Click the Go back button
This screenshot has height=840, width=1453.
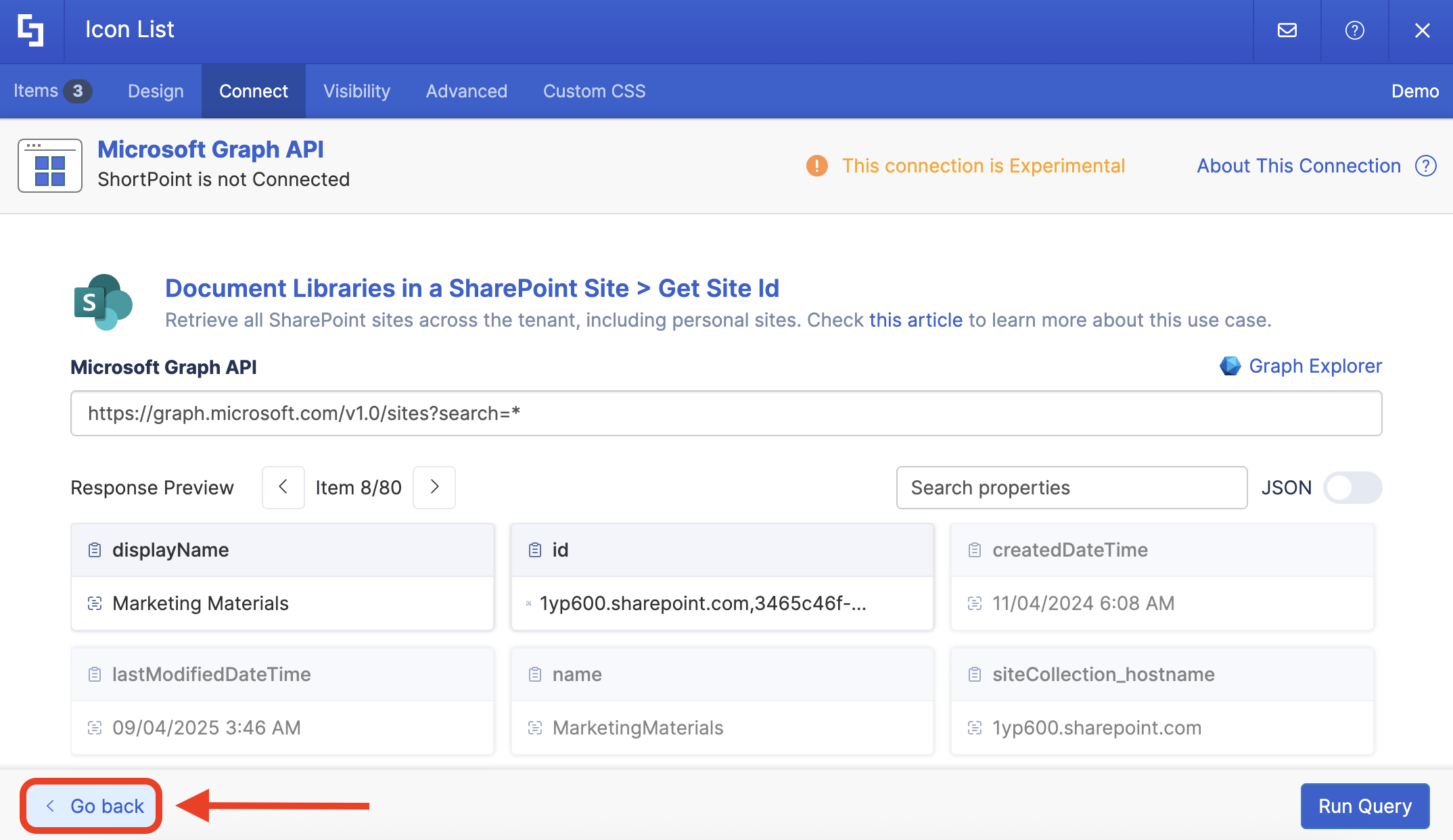pyautogui.click(x=92, y=806)
